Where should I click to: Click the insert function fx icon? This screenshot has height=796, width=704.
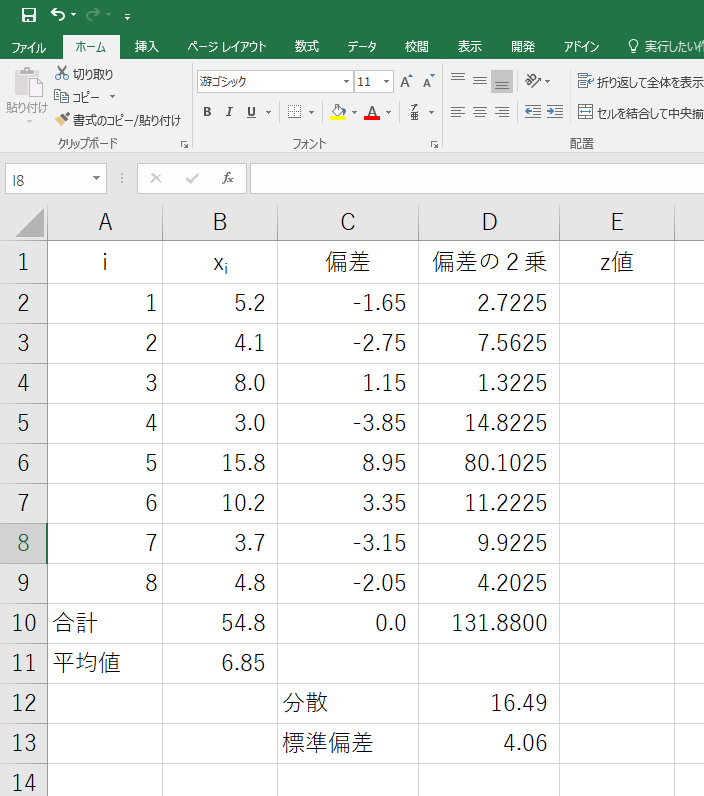tap(228, 178)
